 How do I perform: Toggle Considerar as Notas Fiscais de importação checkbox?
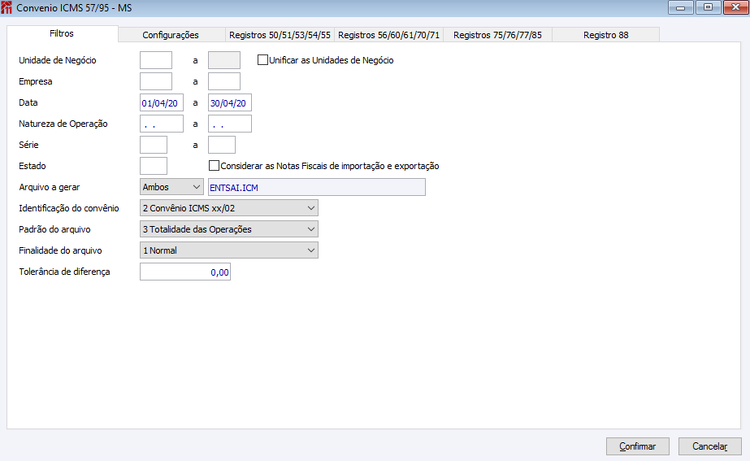coord(214,165)
